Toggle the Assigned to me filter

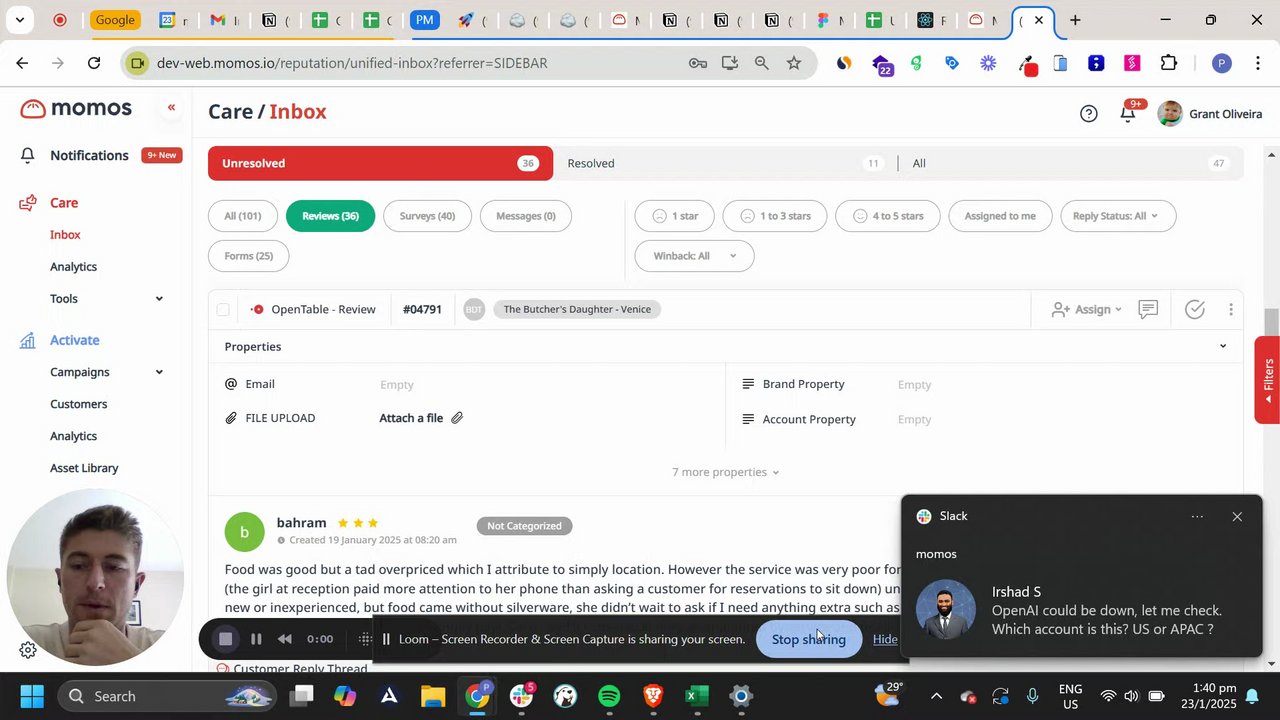(1000, 216)
